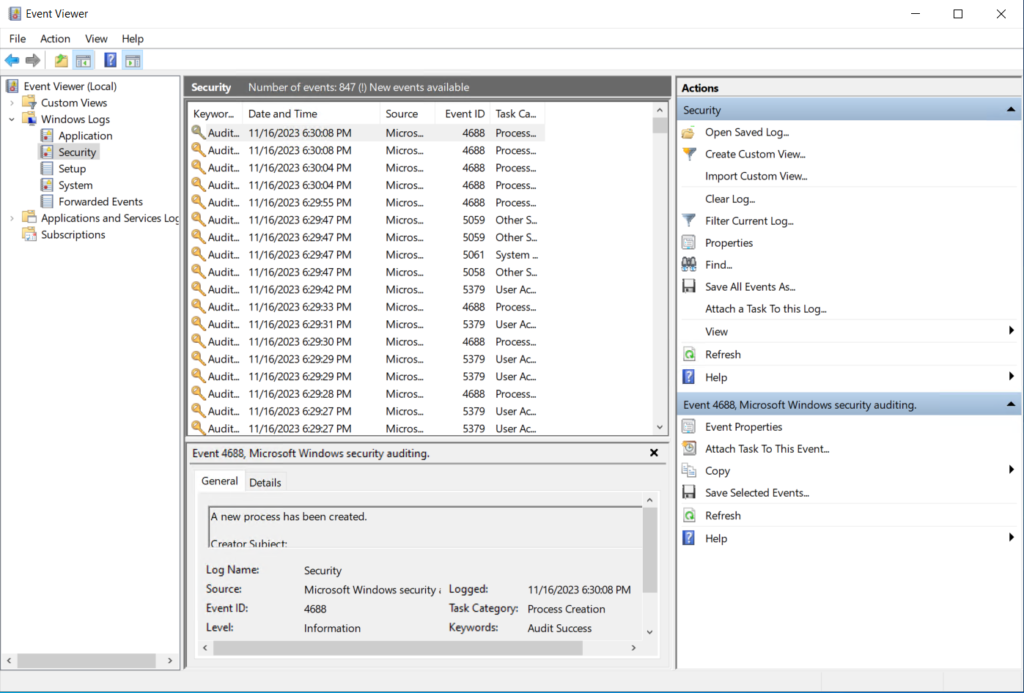This screenshot has height=693, width=1024.
Task: Click Create Custom View... action
Action: coord(755,154)
